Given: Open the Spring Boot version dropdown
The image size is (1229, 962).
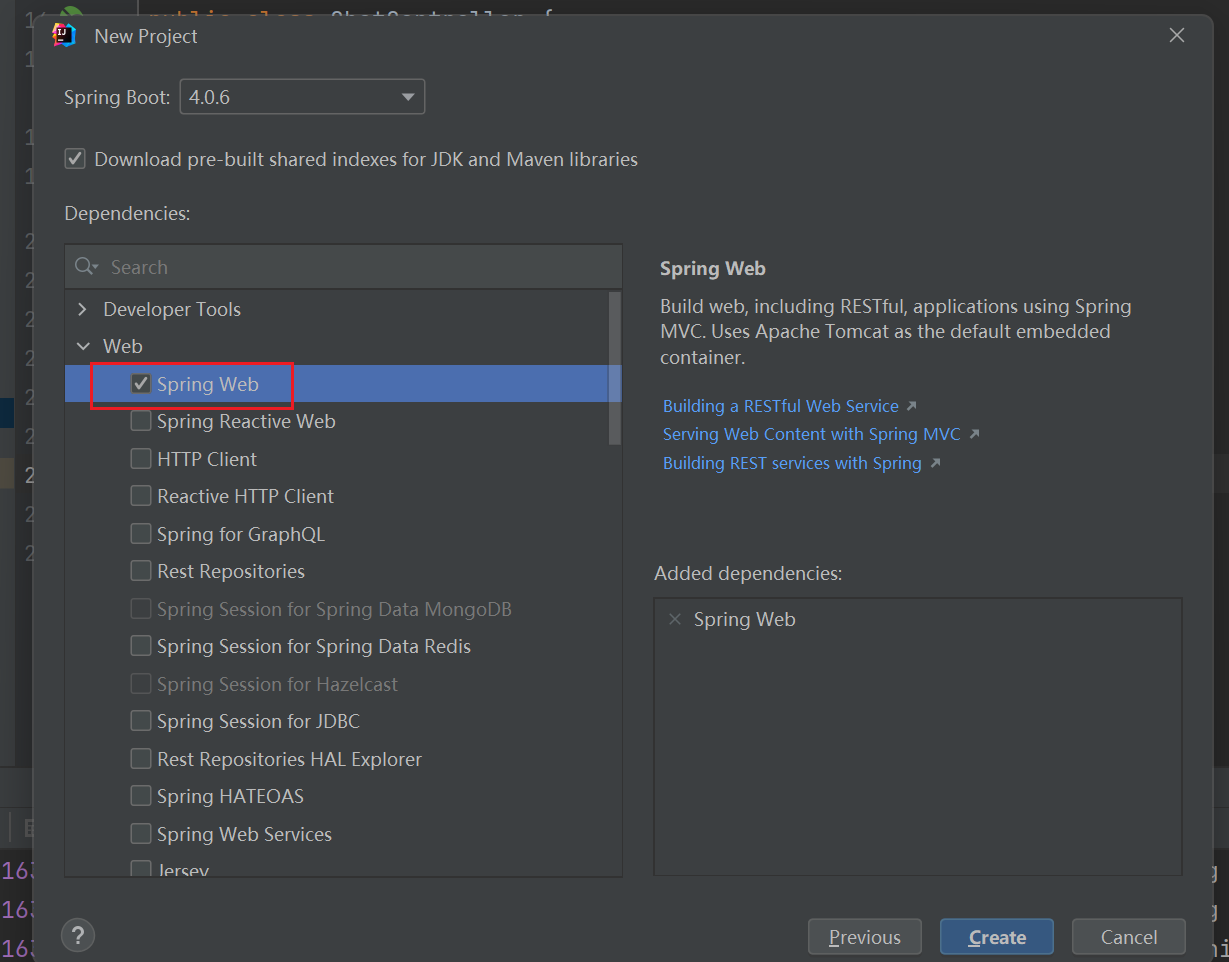Looking at the screenshot, I should (302, 97).
